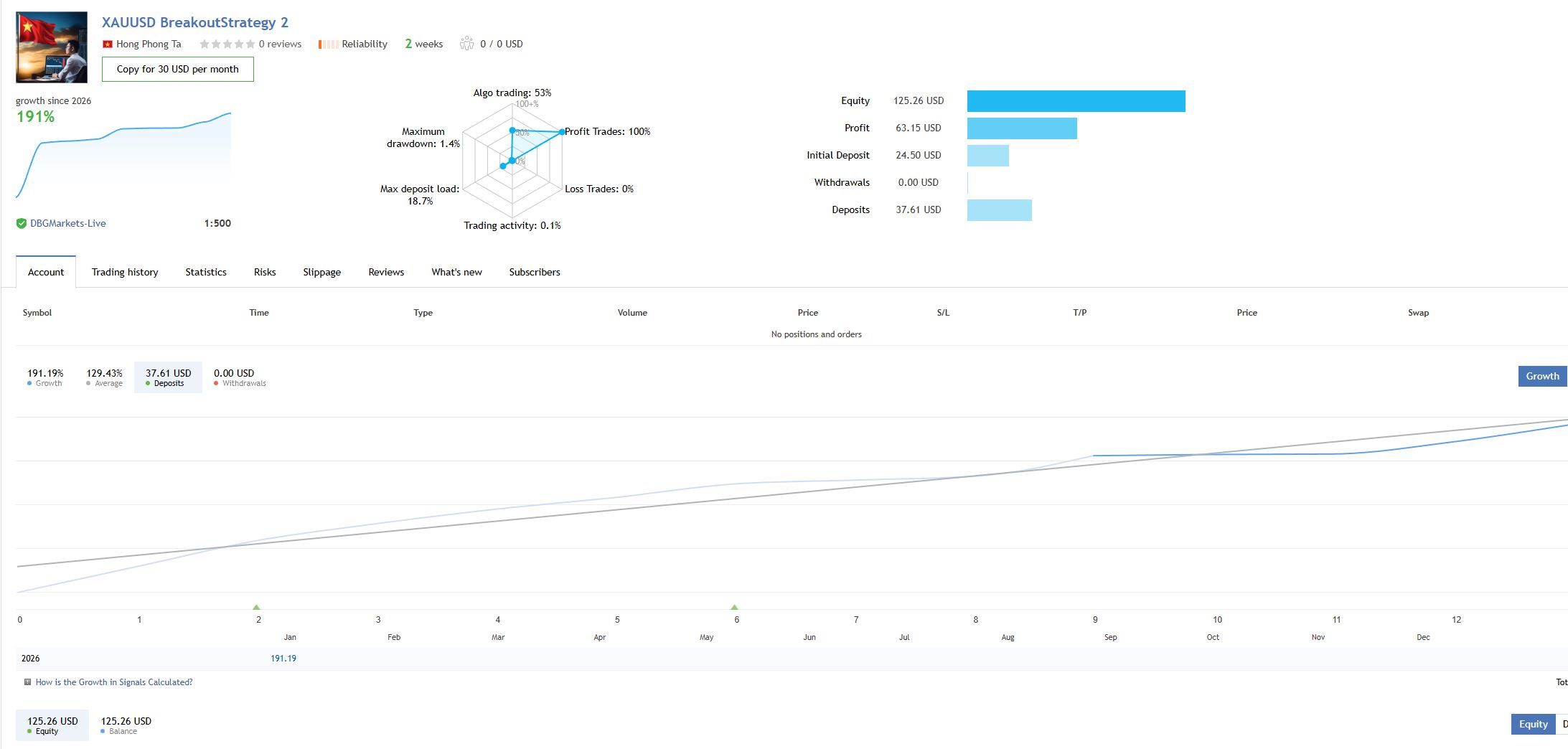View the Subscribers tab
Viewport: 1568px width, 749px height.
point(535,272)
